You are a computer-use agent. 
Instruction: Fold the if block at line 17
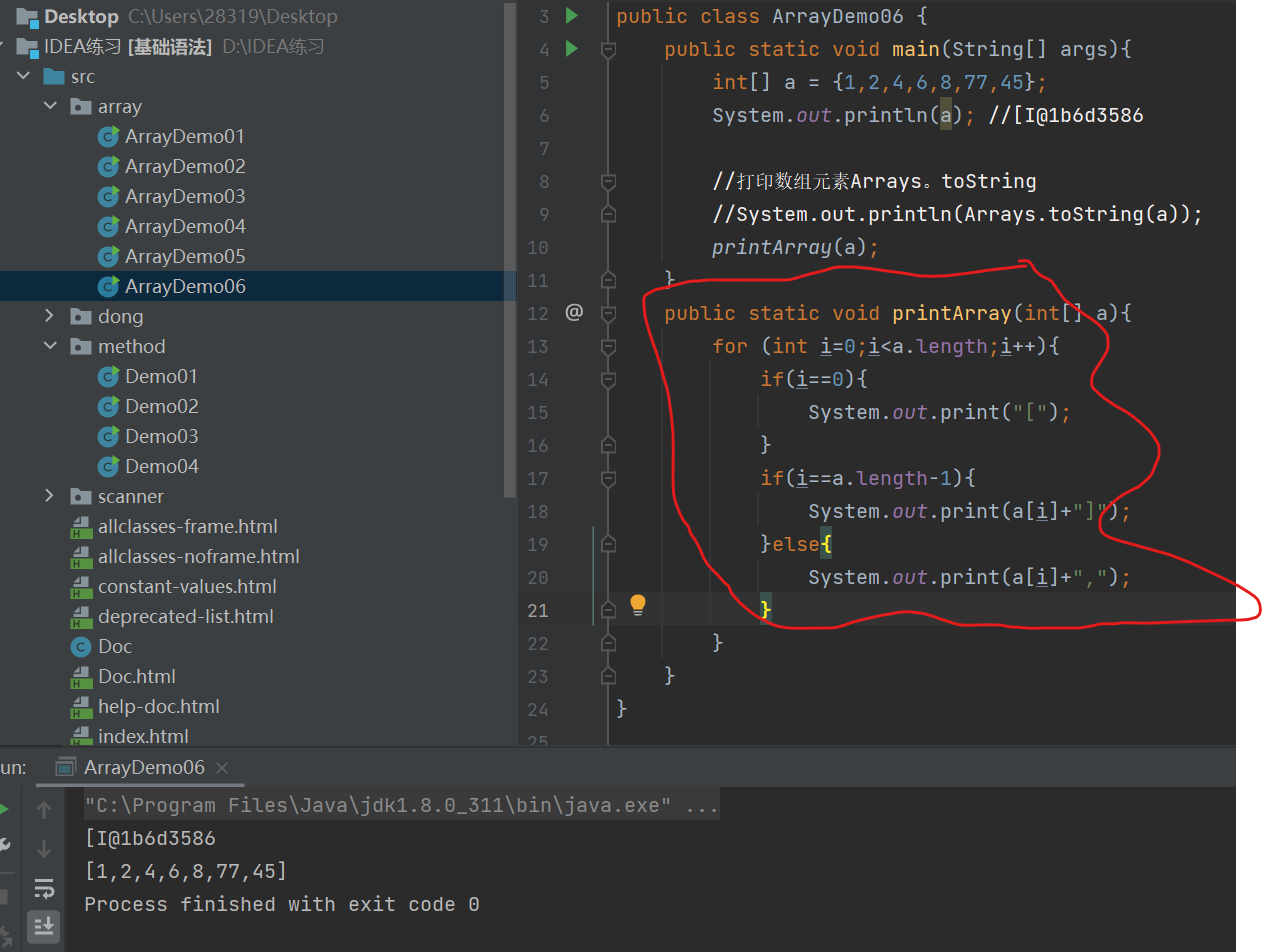point(607,478)
